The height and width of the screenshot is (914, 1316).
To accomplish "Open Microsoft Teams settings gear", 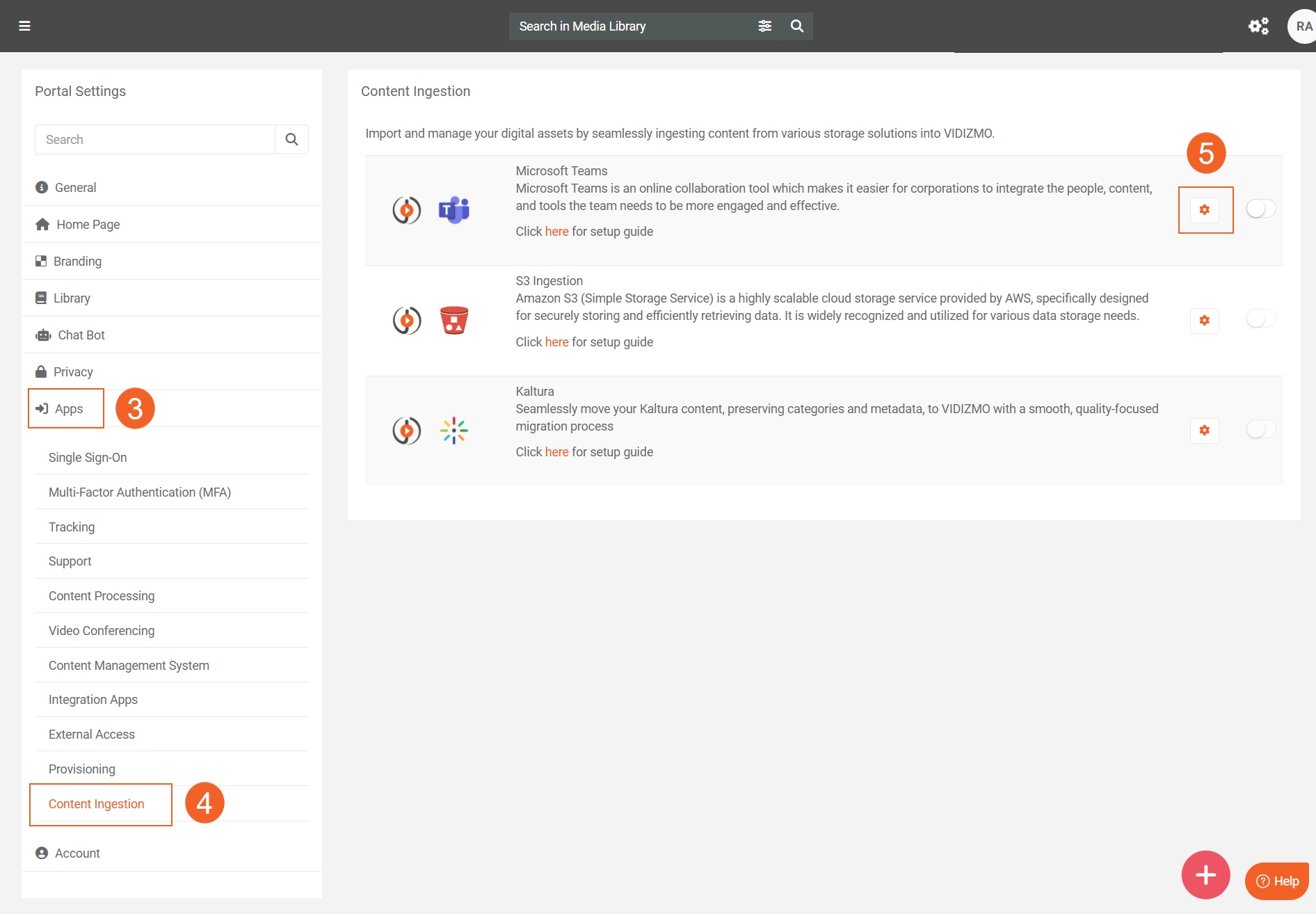I will click(1205, 210).
